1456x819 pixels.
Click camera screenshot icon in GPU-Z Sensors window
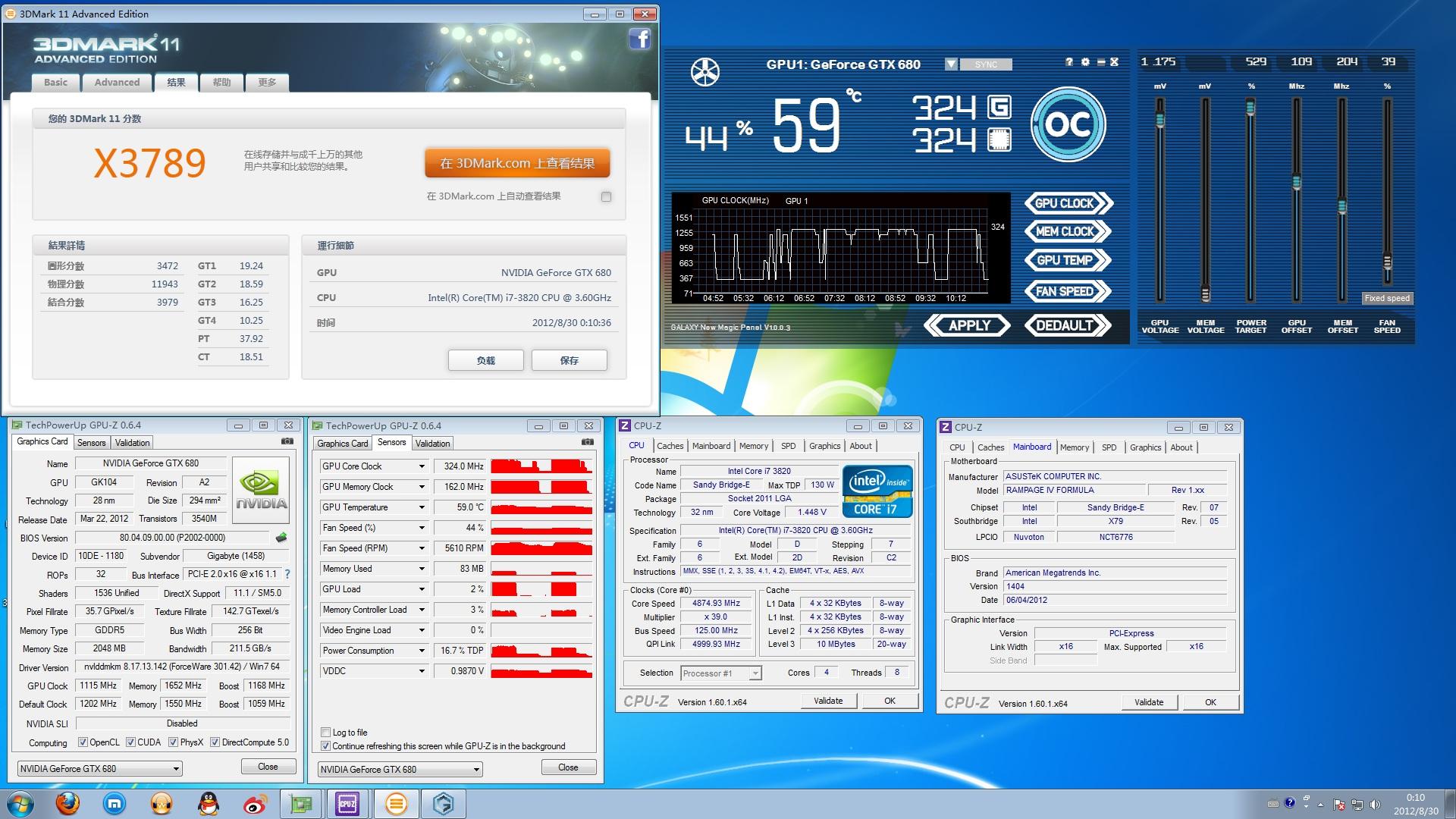point(587,441)
